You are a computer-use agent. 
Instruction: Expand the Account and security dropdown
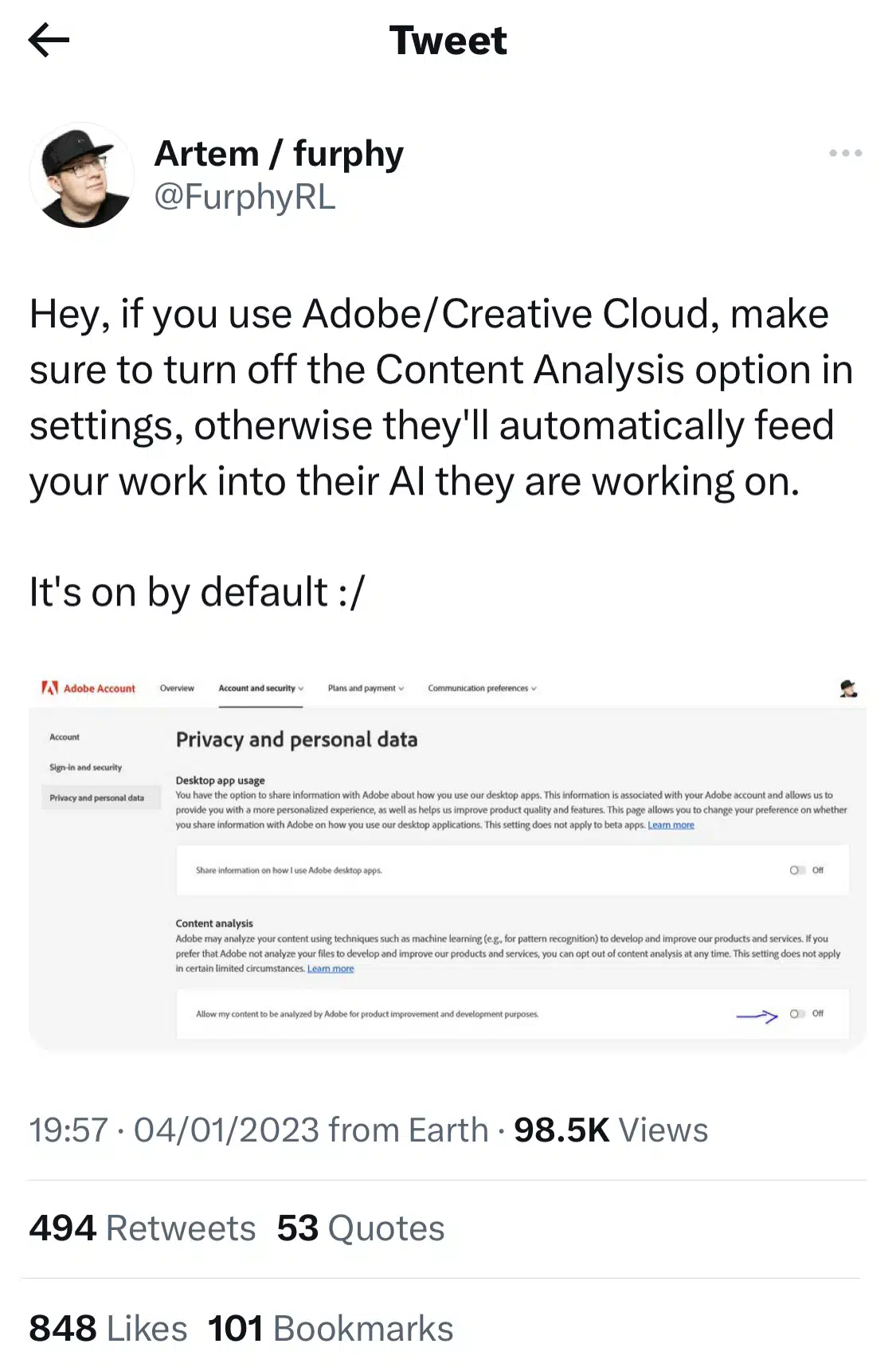260,688
